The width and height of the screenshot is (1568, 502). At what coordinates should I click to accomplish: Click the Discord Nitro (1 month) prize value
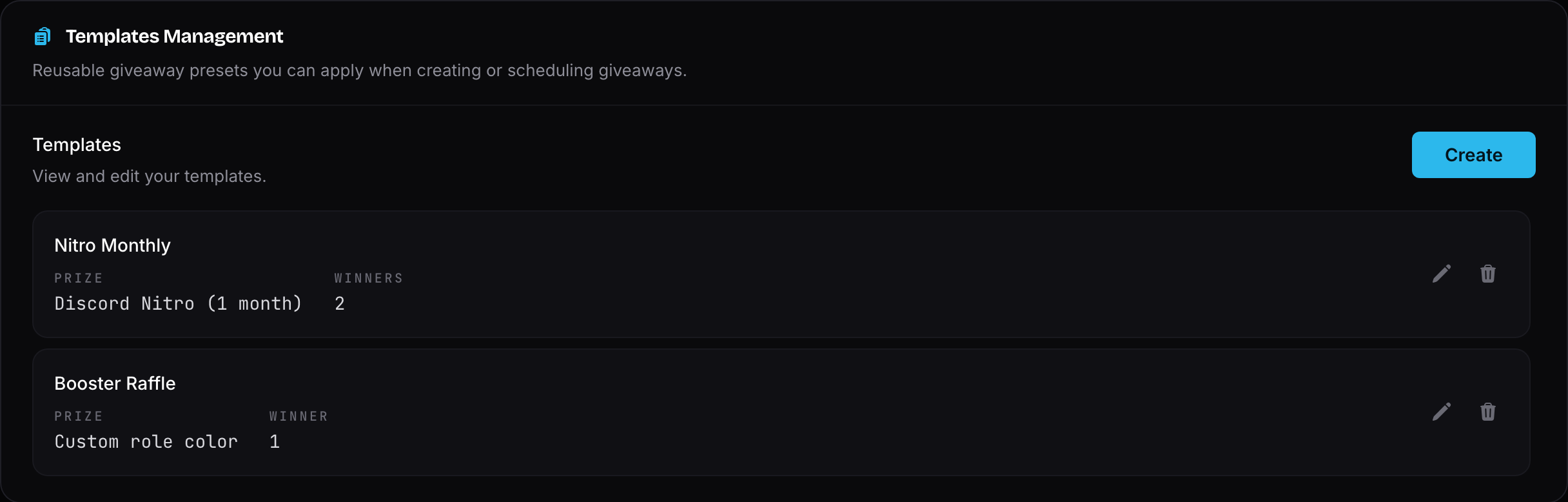(x=178, y=303)
